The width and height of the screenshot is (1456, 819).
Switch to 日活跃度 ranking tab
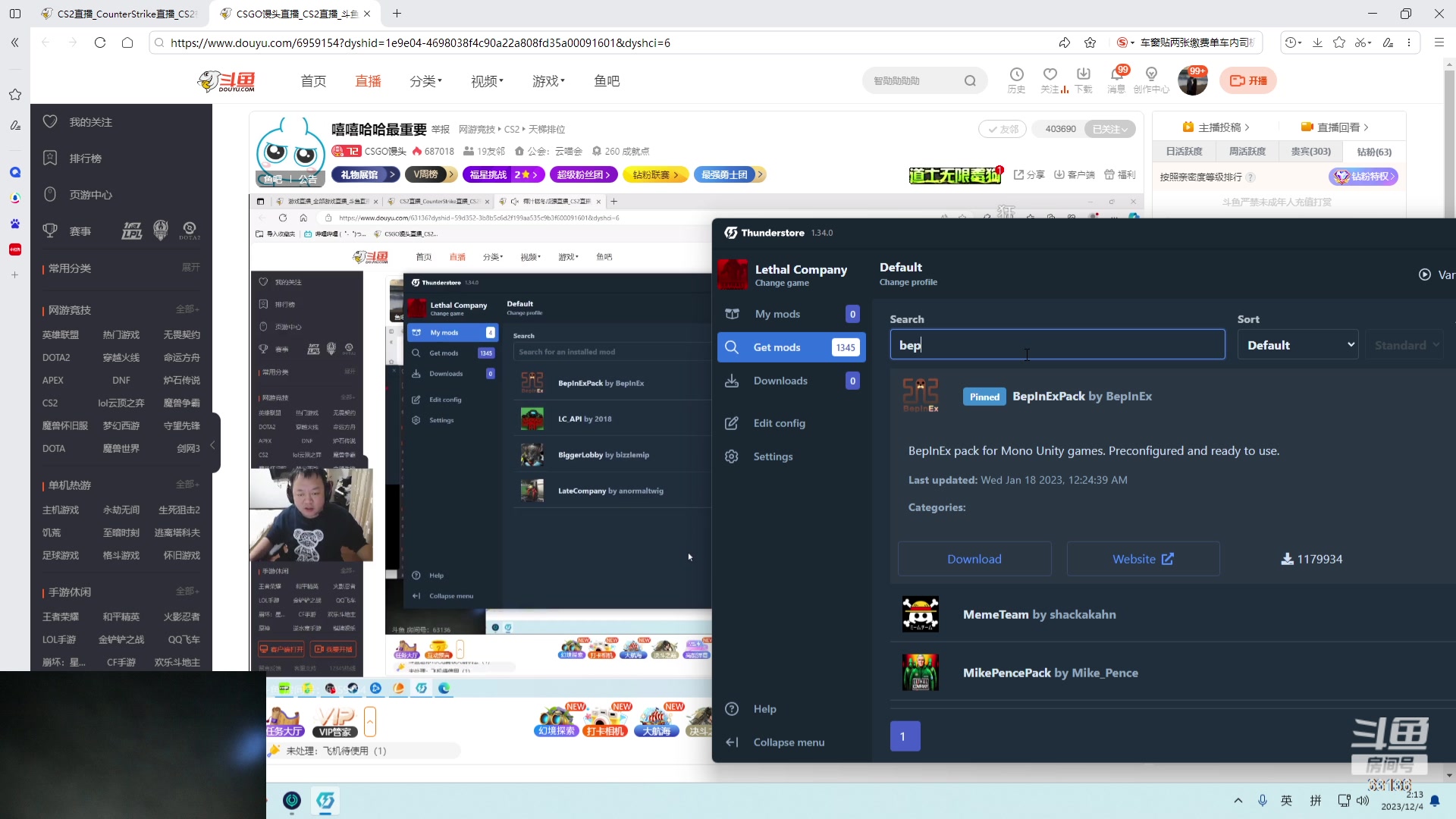point(1185,152)
